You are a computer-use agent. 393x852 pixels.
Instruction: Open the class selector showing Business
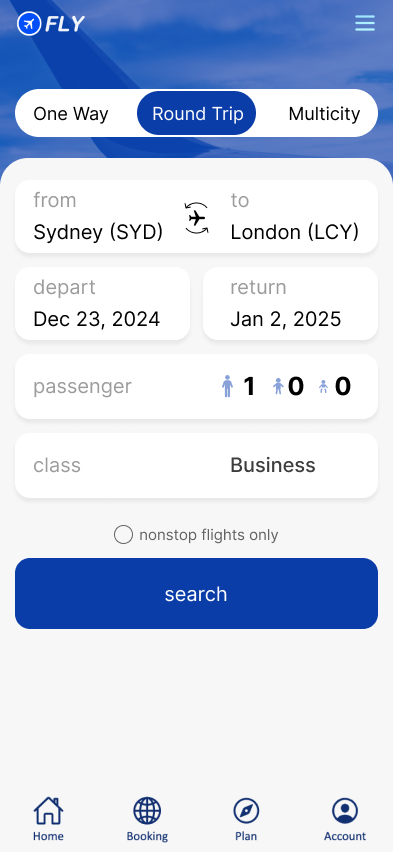[196, 466]
